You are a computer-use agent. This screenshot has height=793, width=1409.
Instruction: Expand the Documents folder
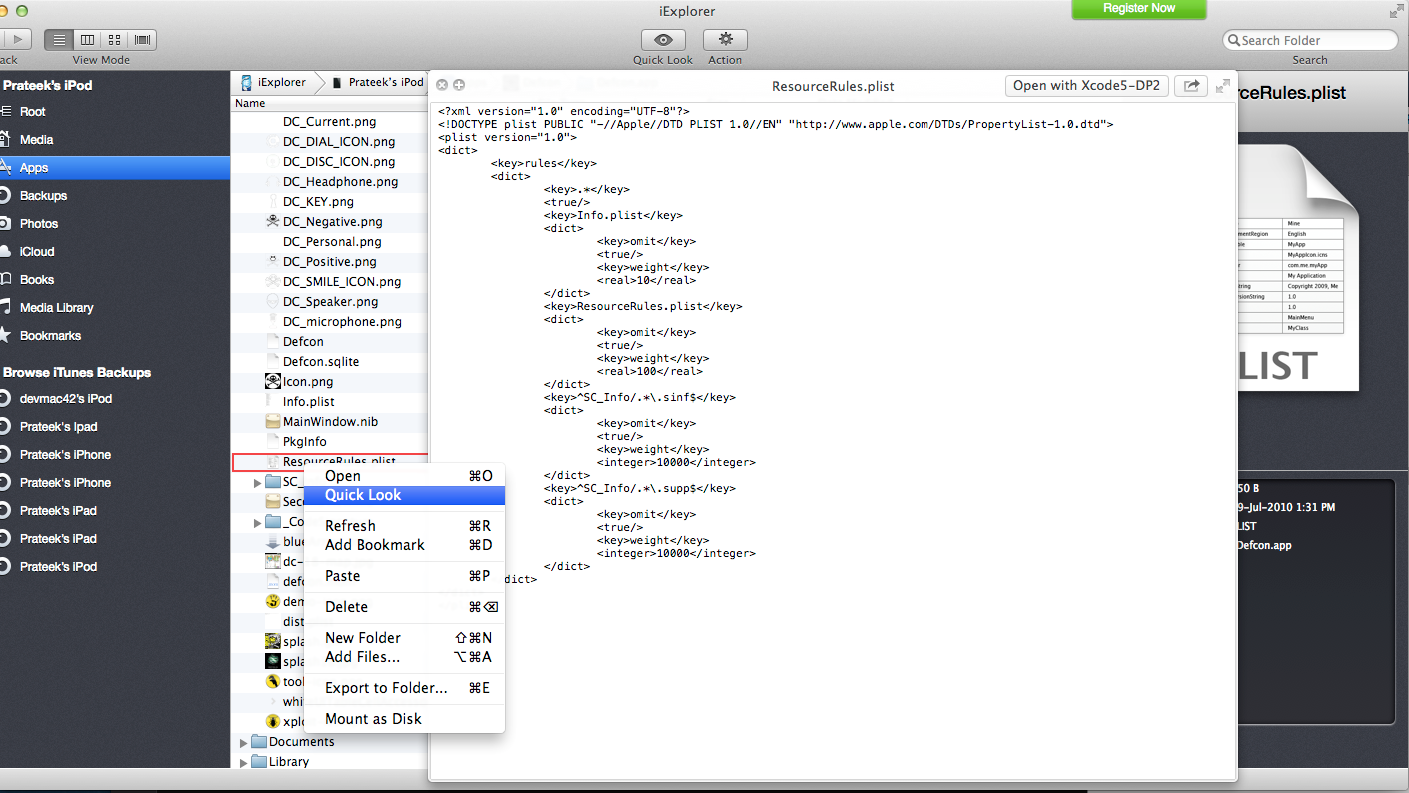point(244,742)
